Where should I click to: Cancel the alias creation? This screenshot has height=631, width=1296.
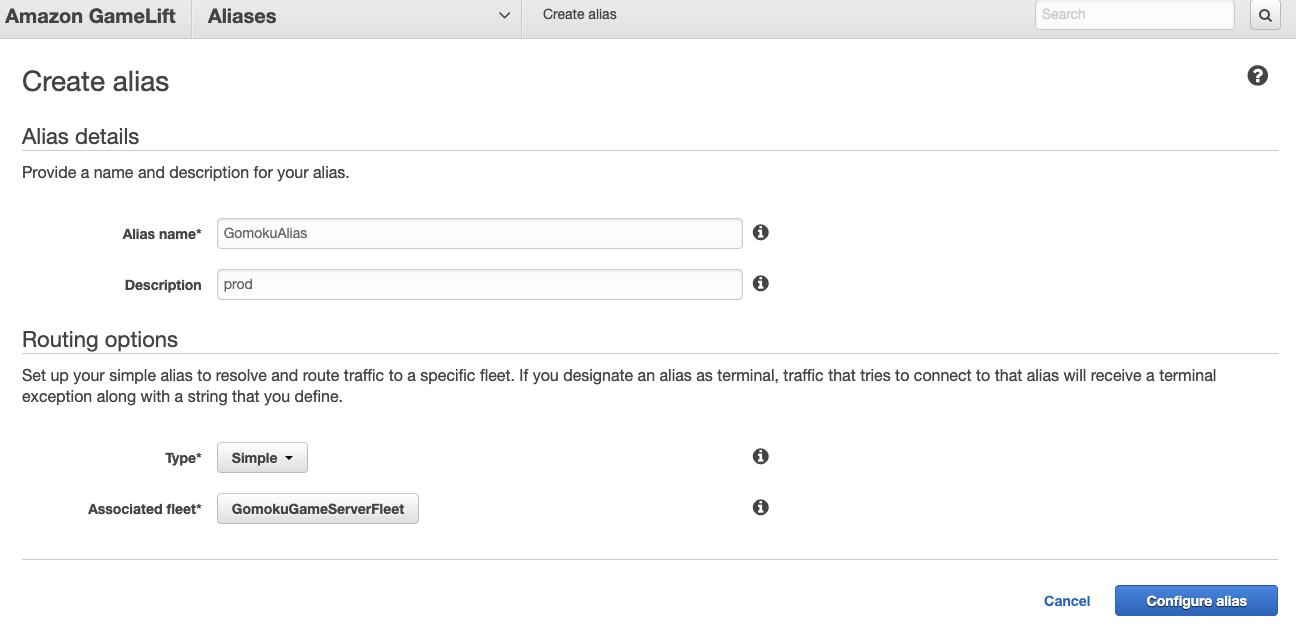coord(1067,601)
